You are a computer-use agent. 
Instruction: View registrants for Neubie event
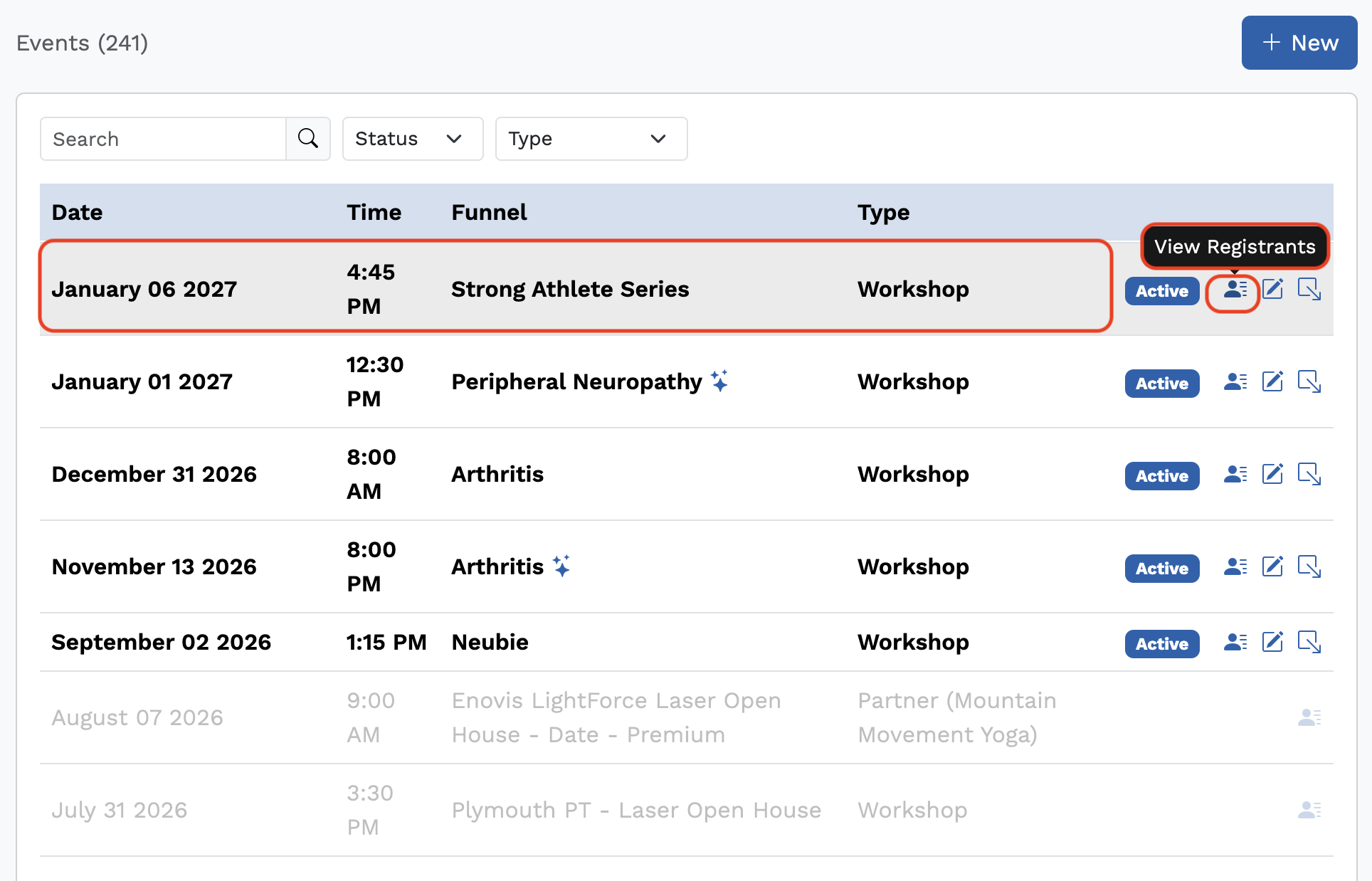click(x=1235, y=643)
